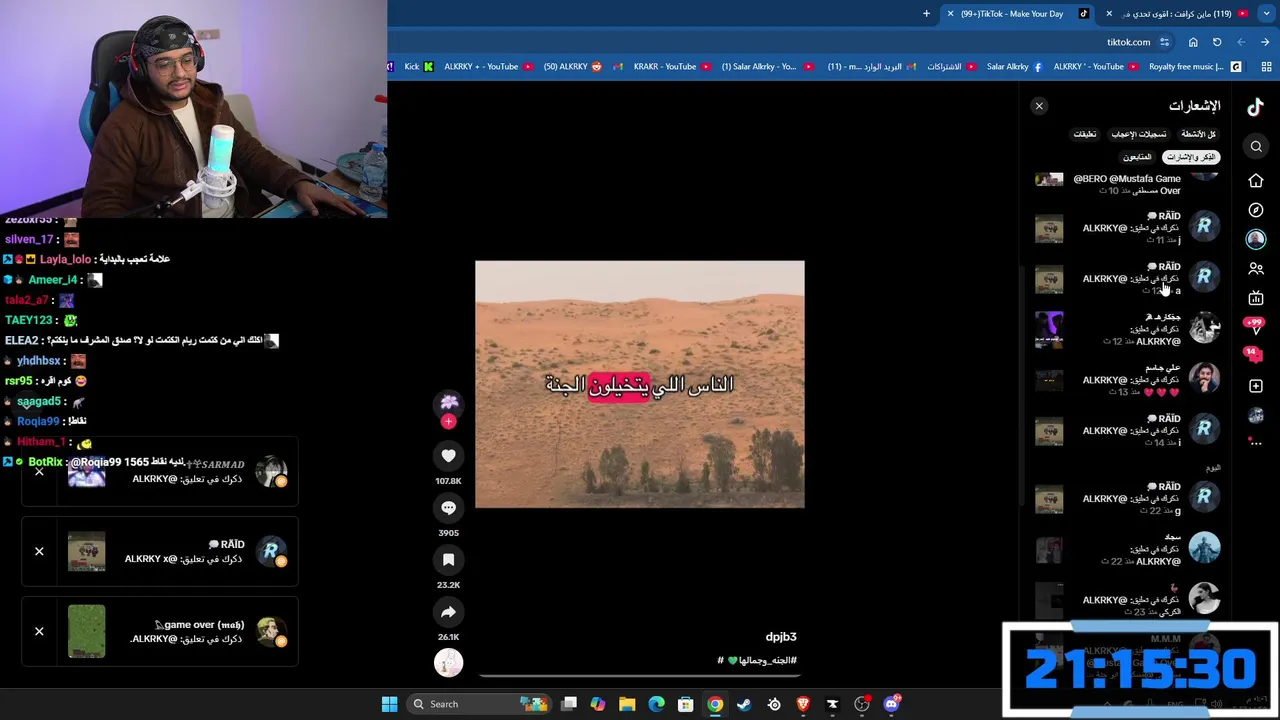The image size is (1280, 720).
Task: Open the 'Salar Alkrky' Facebook bookmark
Action: [1014, 67]
